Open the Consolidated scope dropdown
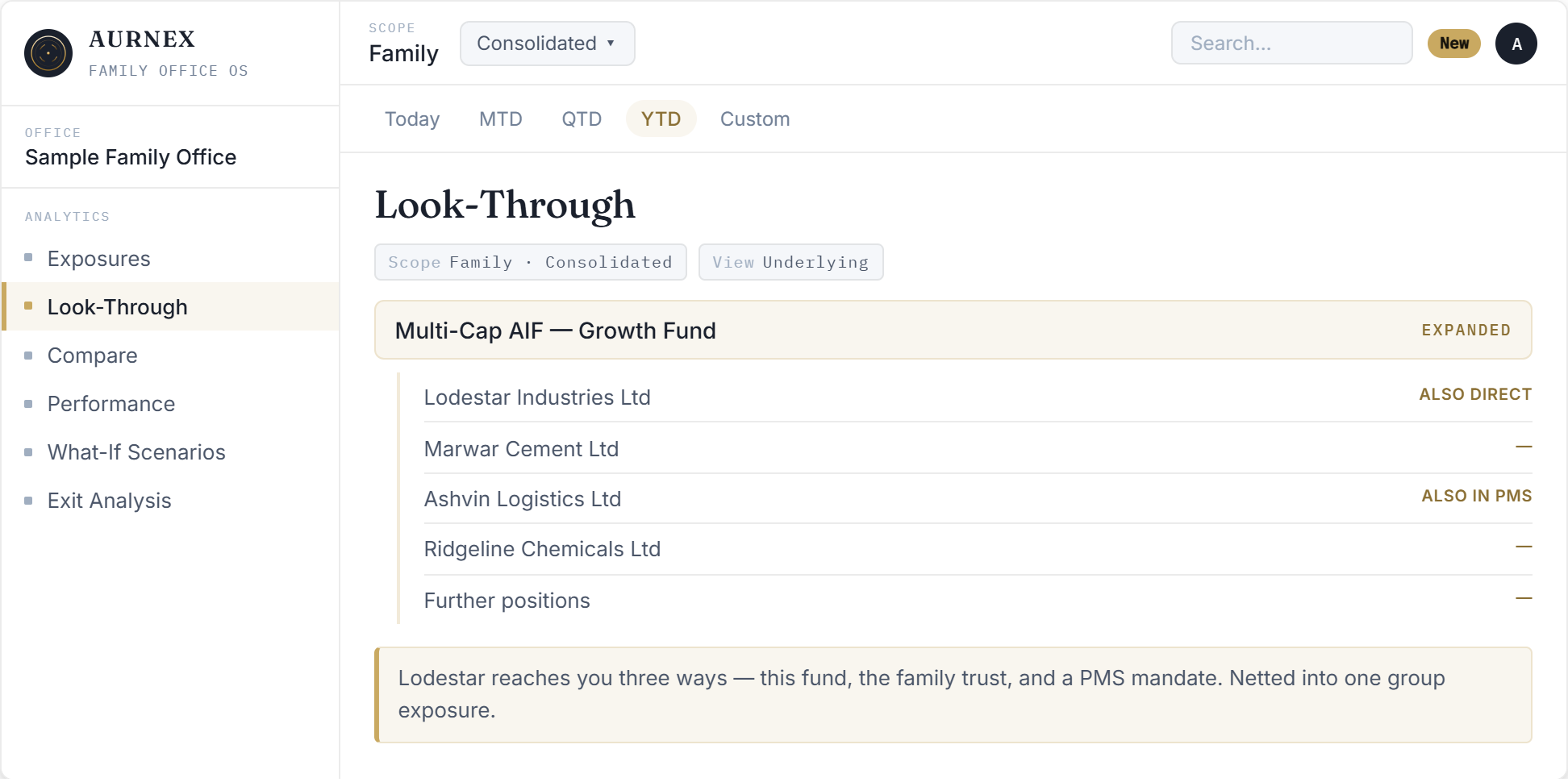Image resolution: width=1568 pixels, height=782 pixels. 548,44
